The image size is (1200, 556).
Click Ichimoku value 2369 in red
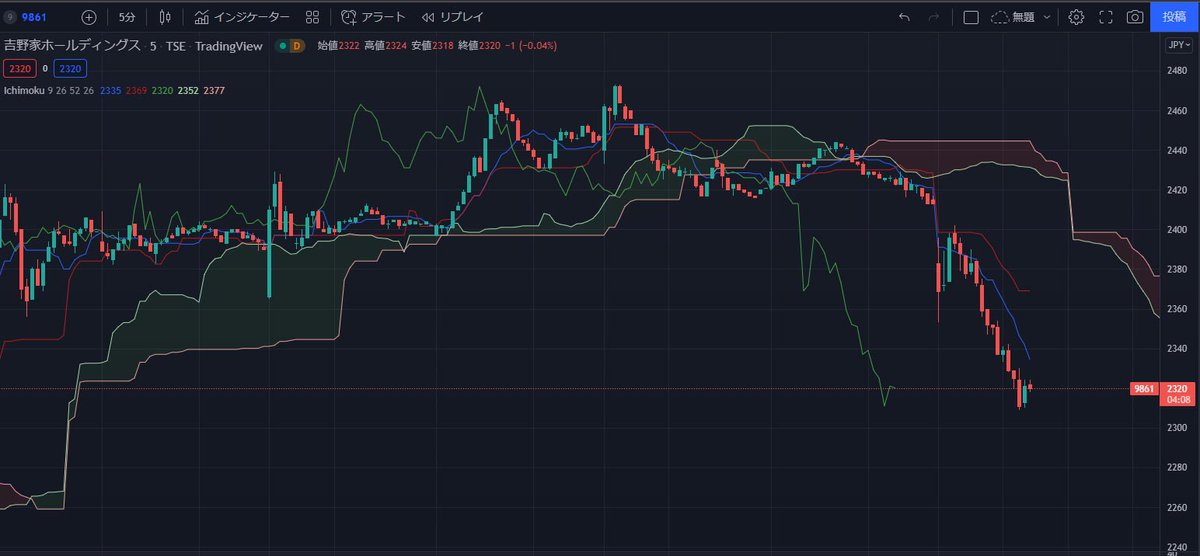click(x=136, y=91)
